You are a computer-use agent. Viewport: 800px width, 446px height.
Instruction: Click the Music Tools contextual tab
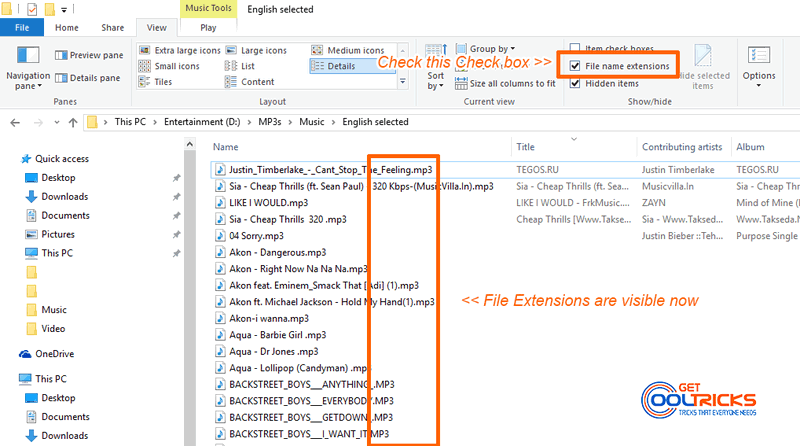(x=208, y=8)
